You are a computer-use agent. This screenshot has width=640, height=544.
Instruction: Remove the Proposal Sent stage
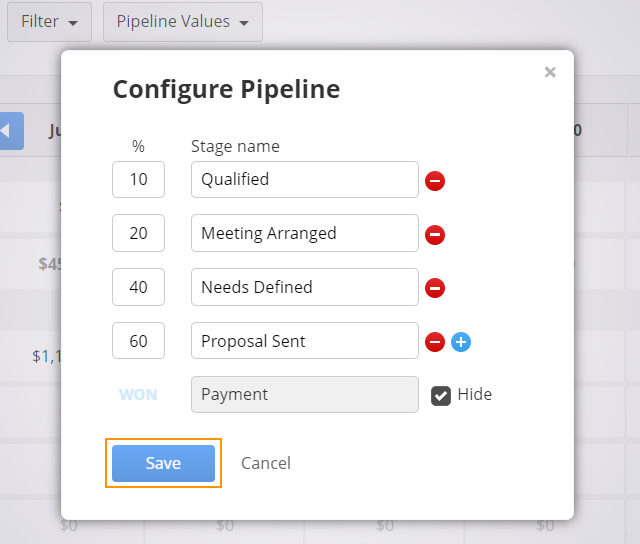coord(435,342)
